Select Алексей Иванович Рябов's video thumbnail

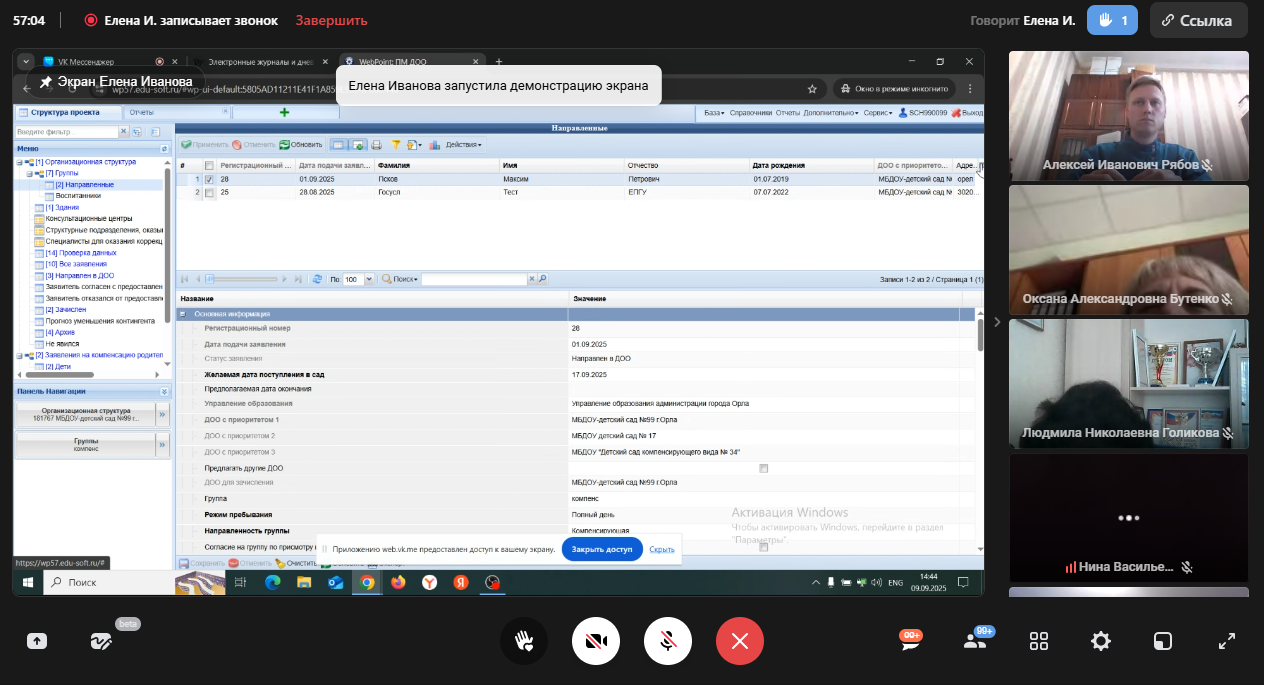[x=1128, y=116]
